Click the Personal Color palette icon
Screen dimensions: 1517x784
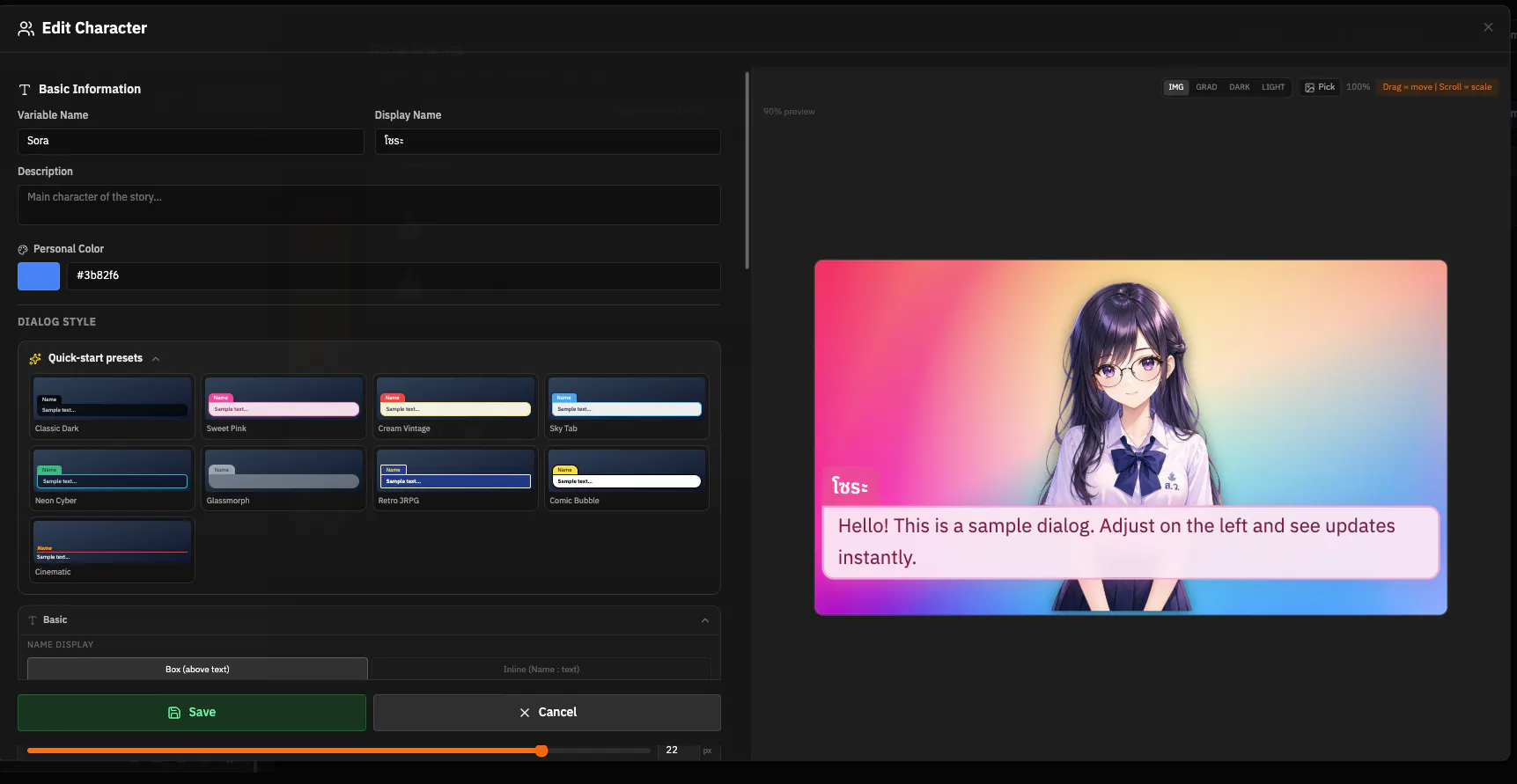23,250
